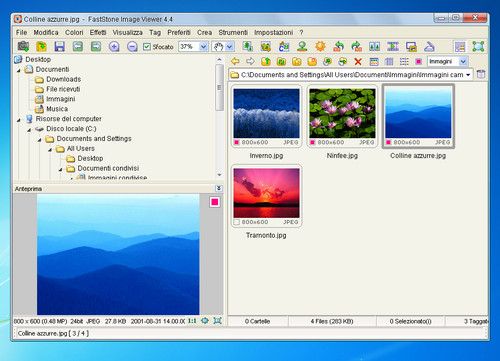Open the Effetti menu

point(98,32)
